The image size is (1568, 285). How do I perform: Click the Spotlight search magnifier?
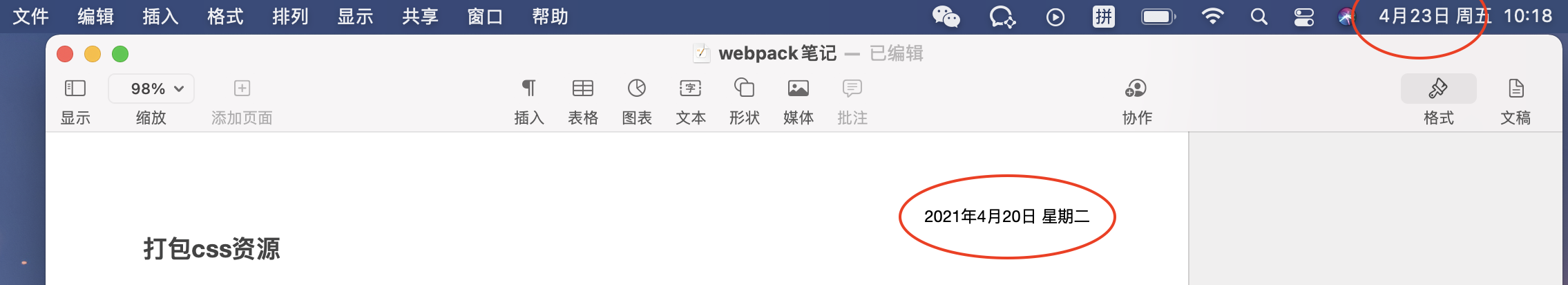(1259, 17)
